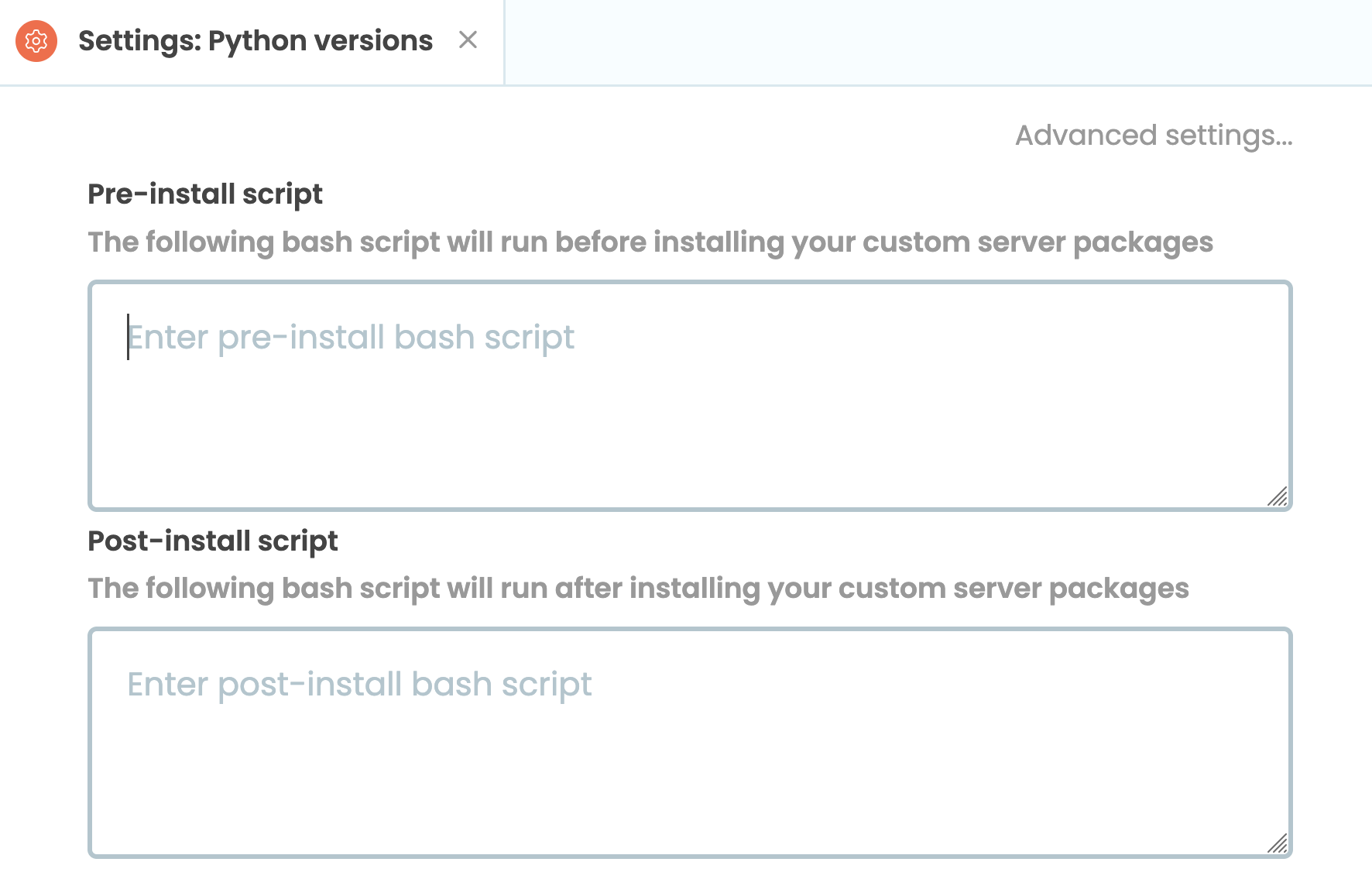Click the post-install script description text
The width and height of the screenshot is (1372, 886).
pyautogui.click(x=637, y=589)
